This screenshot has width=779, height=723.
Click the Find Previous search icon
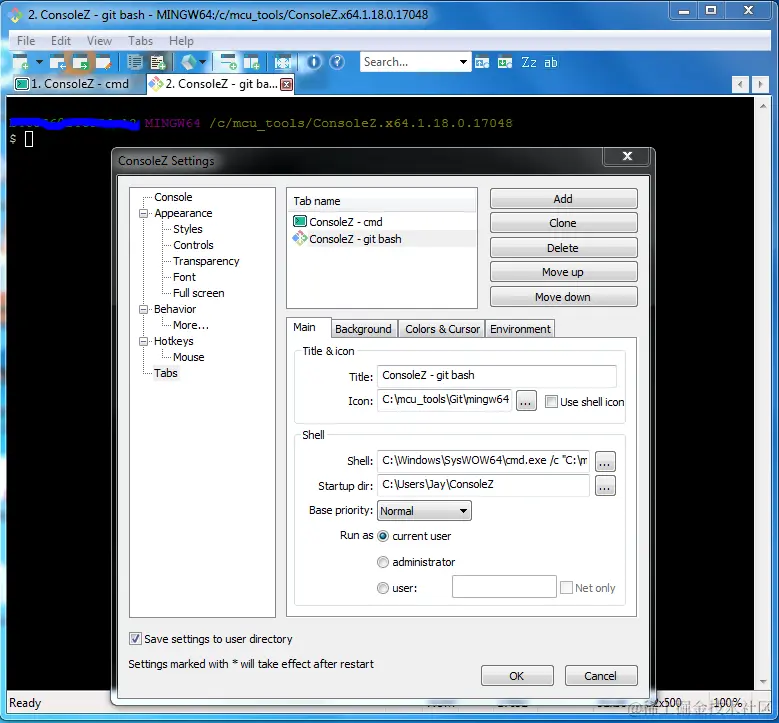point(482,63)
